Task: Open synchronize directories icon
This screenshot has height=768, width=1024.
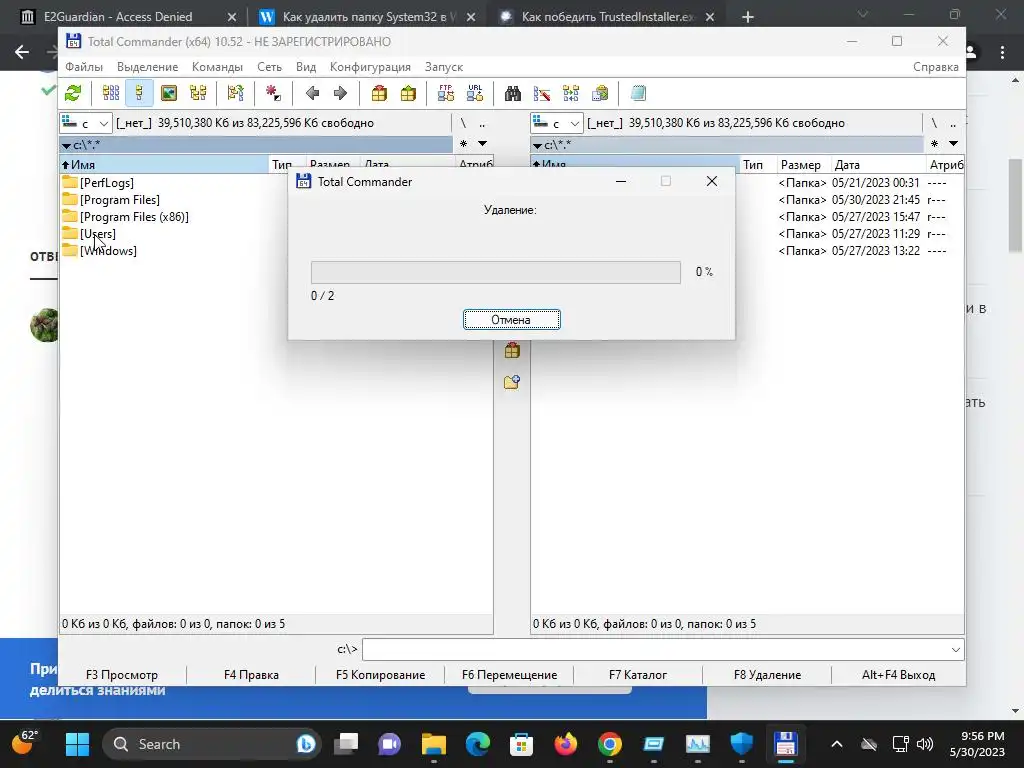Action: coord(571,93)
